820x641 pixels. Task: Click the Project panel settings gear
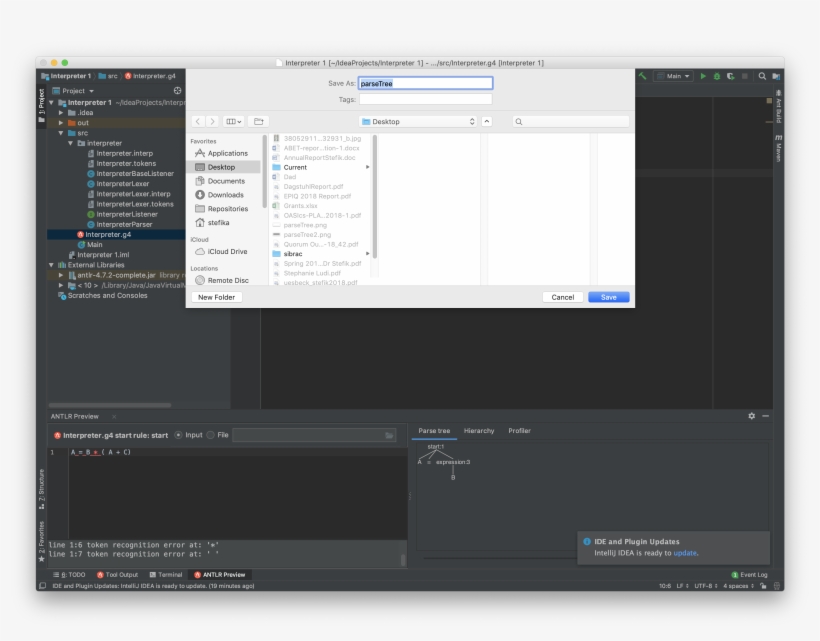click(176, 89)
